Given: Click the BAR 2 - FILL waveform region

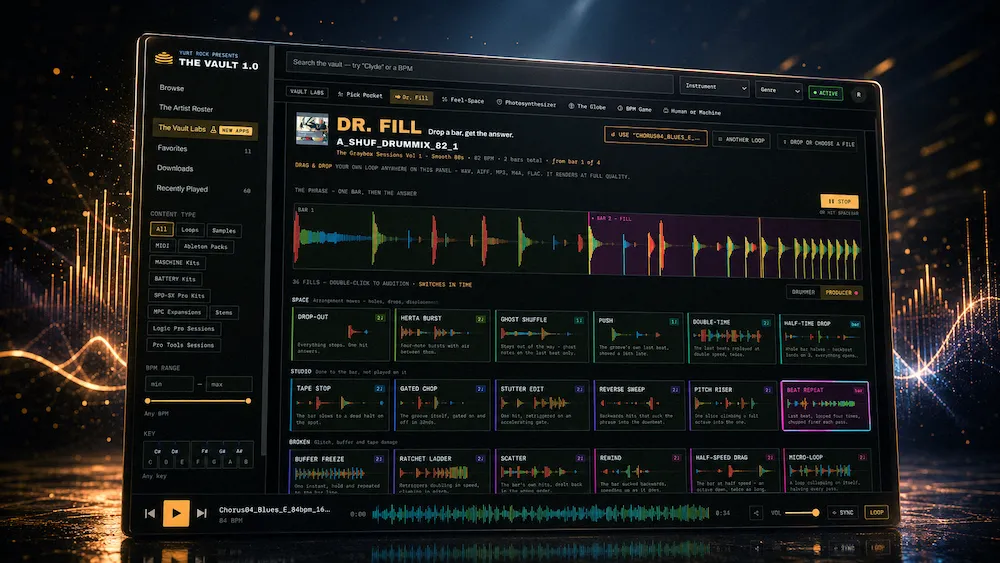Looking at the screenshot, I should click(725, 247).
